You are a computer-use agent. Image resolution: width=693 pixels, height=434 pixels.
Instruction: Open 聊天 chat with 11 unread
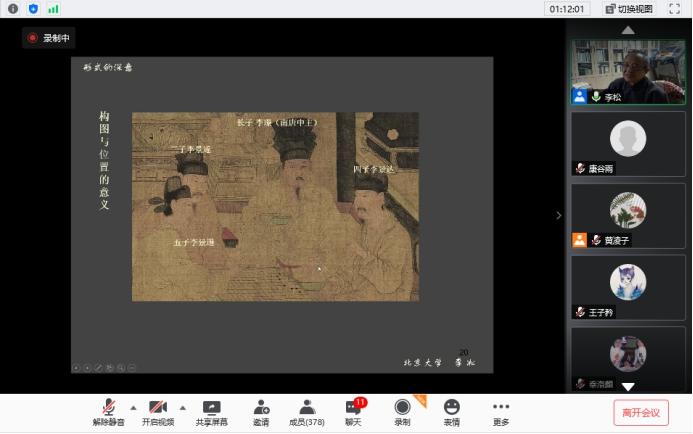click(x=353, y=412)
